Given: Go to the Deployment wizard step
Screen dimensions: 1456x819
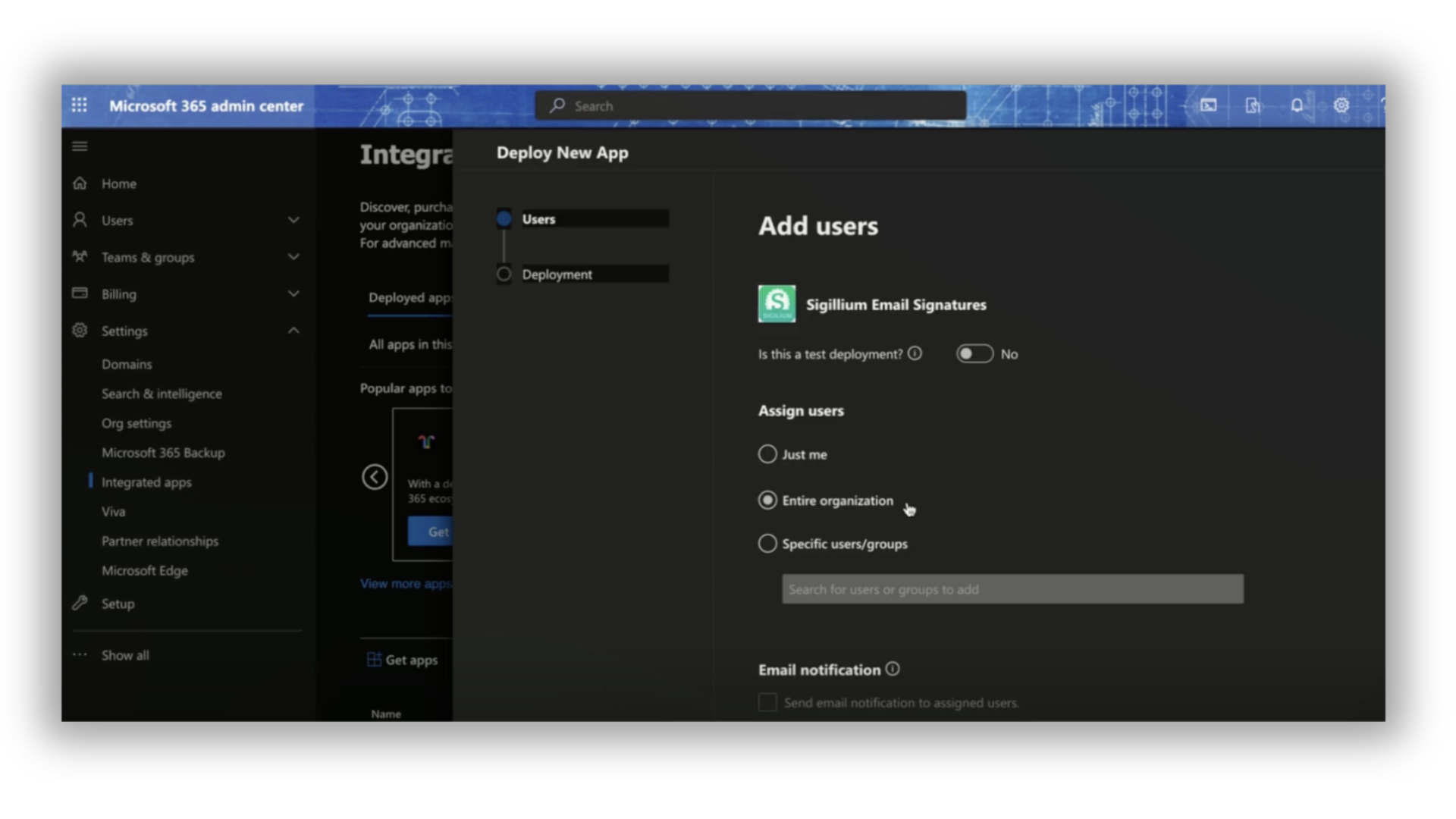Looking at the screenshot, I should [557, 275].
